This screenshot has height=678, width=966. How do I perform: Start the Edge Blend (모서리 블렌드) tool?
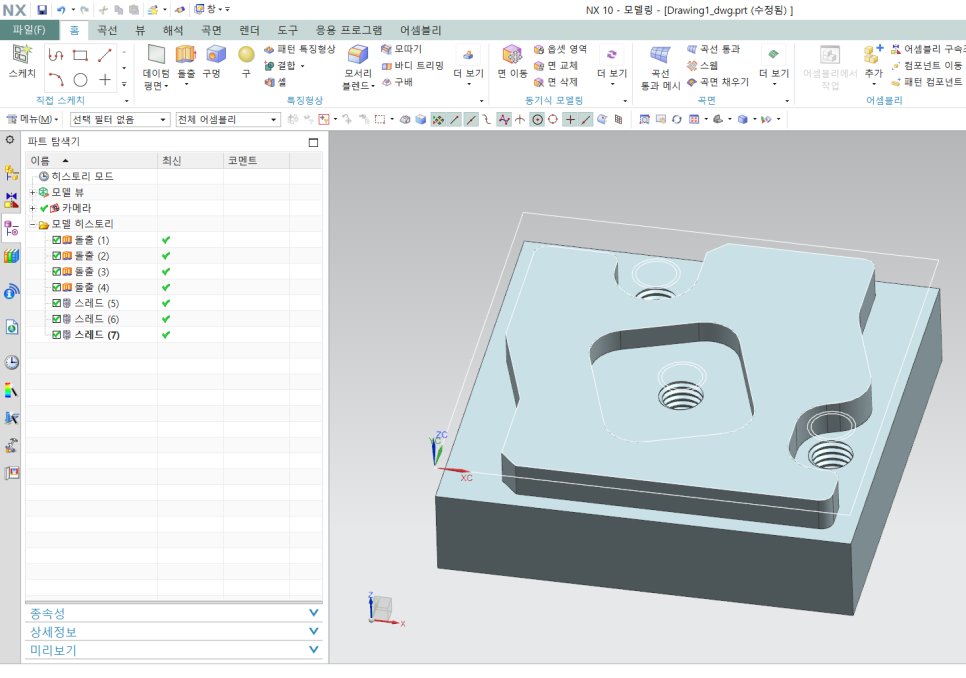coord(358,67)
